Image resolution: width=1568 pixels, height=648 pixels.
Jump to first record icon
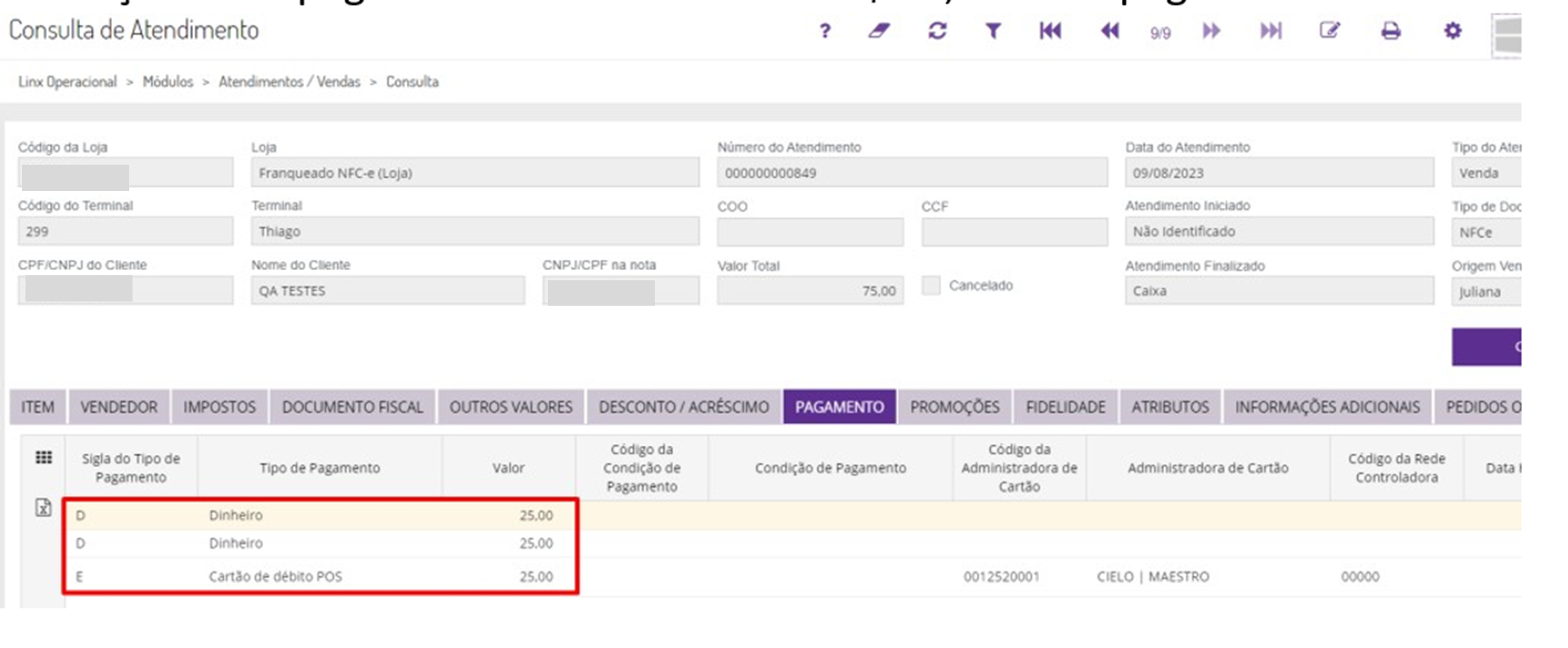(1050, 31)
